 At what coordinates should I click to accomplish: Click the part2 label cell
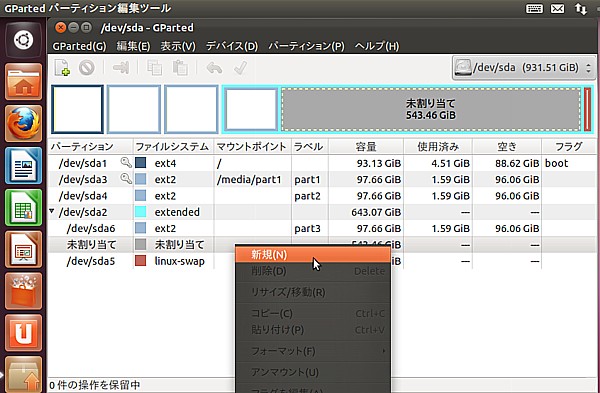[x=307, y=196]
